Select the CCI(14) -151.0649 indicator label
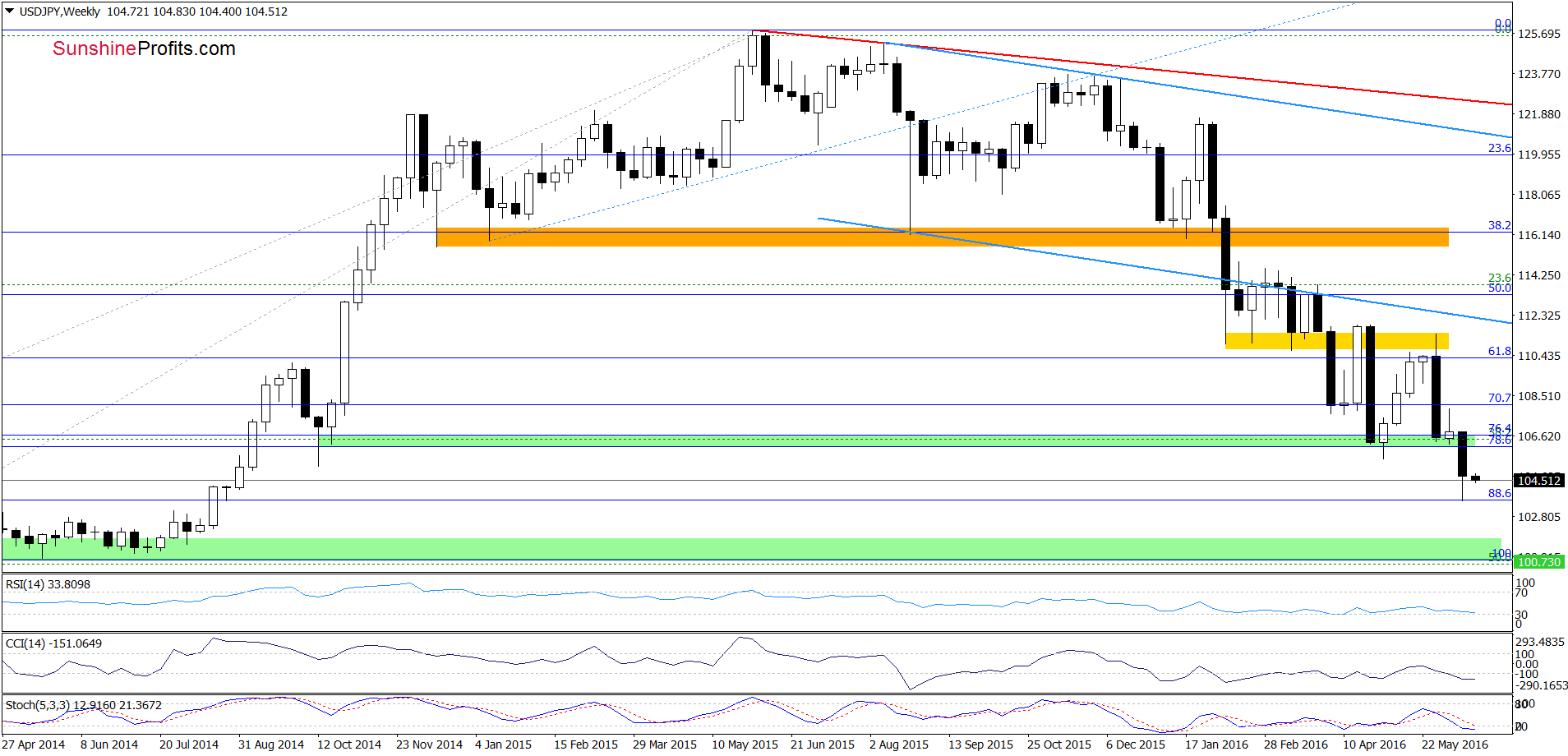1568x756 pixels. coord(53,643)
